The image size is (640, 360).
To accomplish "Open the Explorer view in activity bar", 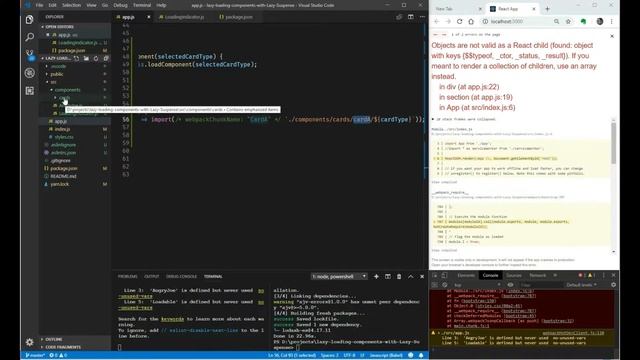I will 29,19.
